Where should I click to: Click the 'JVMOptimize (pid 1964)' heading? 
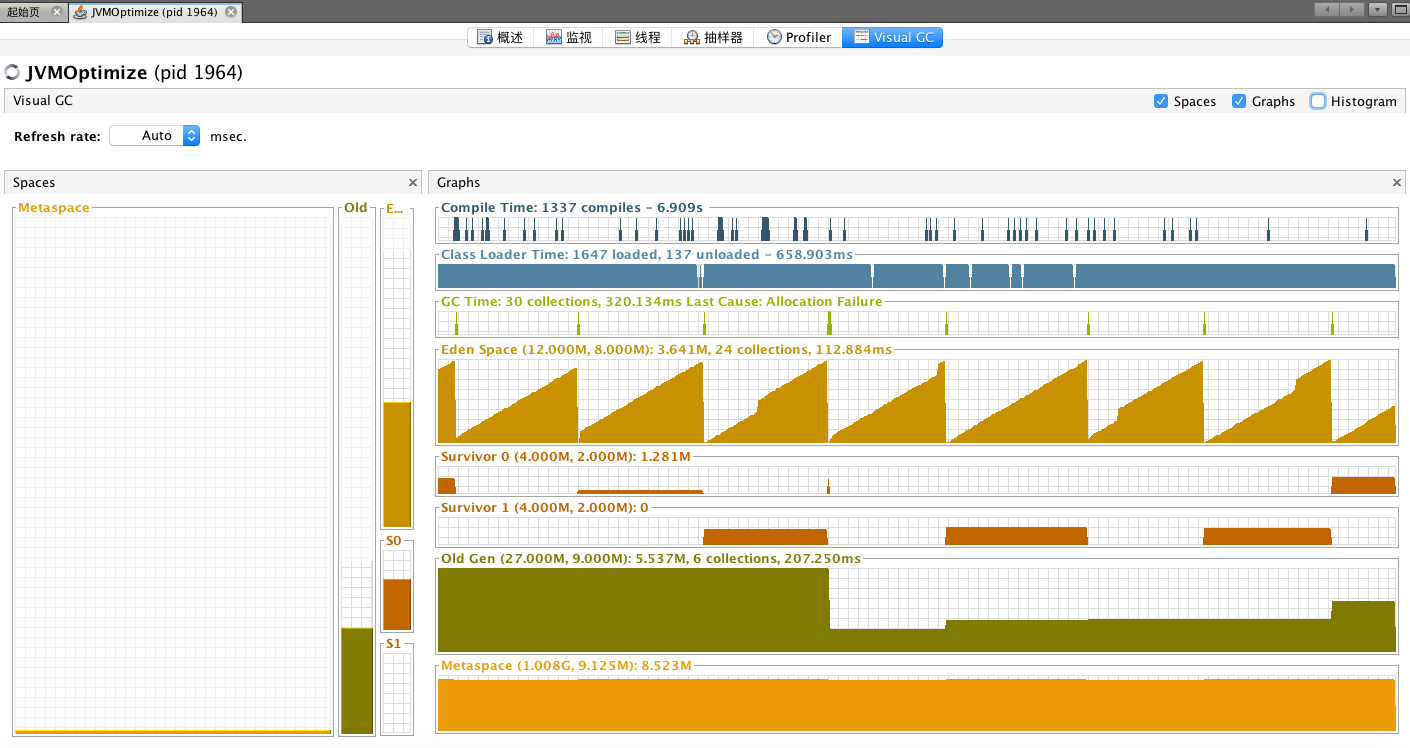coord(134,72)
